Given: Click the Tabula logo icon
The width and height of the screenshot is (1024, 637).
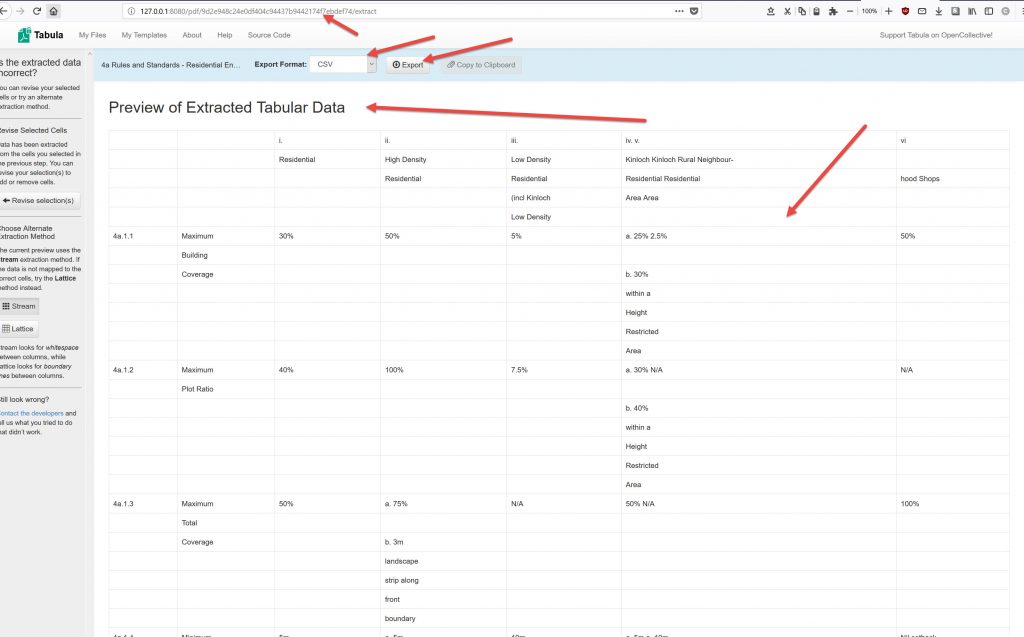Looking at the screenshot, I should [25, 35].
